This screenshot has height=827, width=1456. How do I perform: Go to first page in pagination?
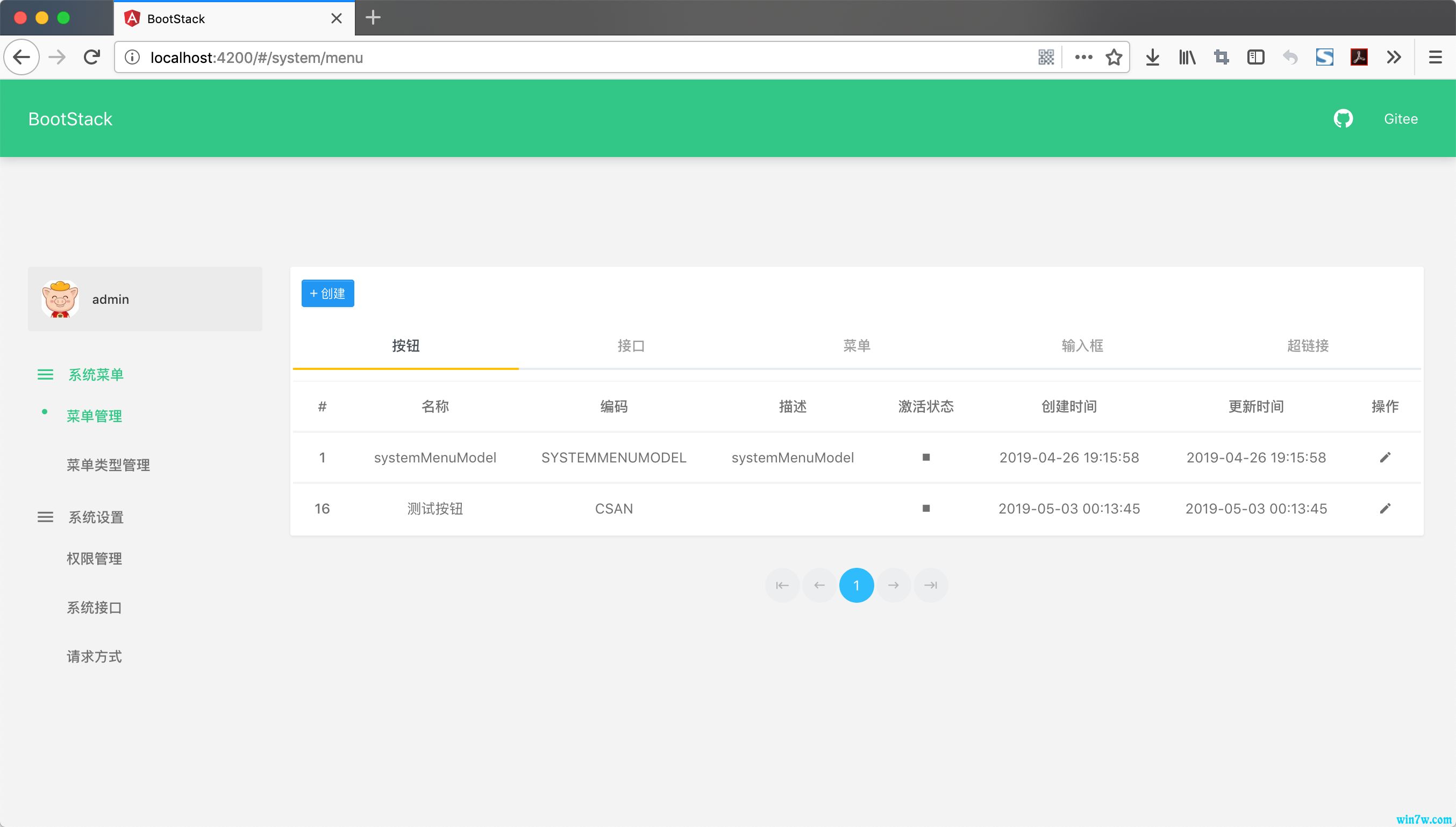click(x=782, y=585)
